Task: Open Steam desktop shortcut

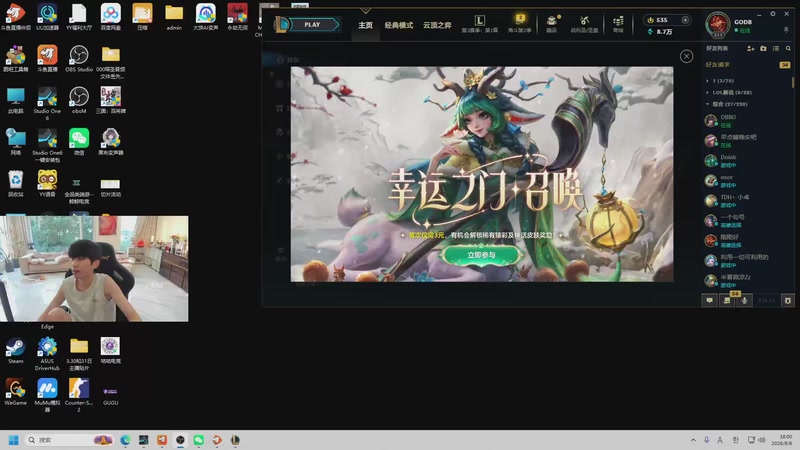Action: coord(15,350)
